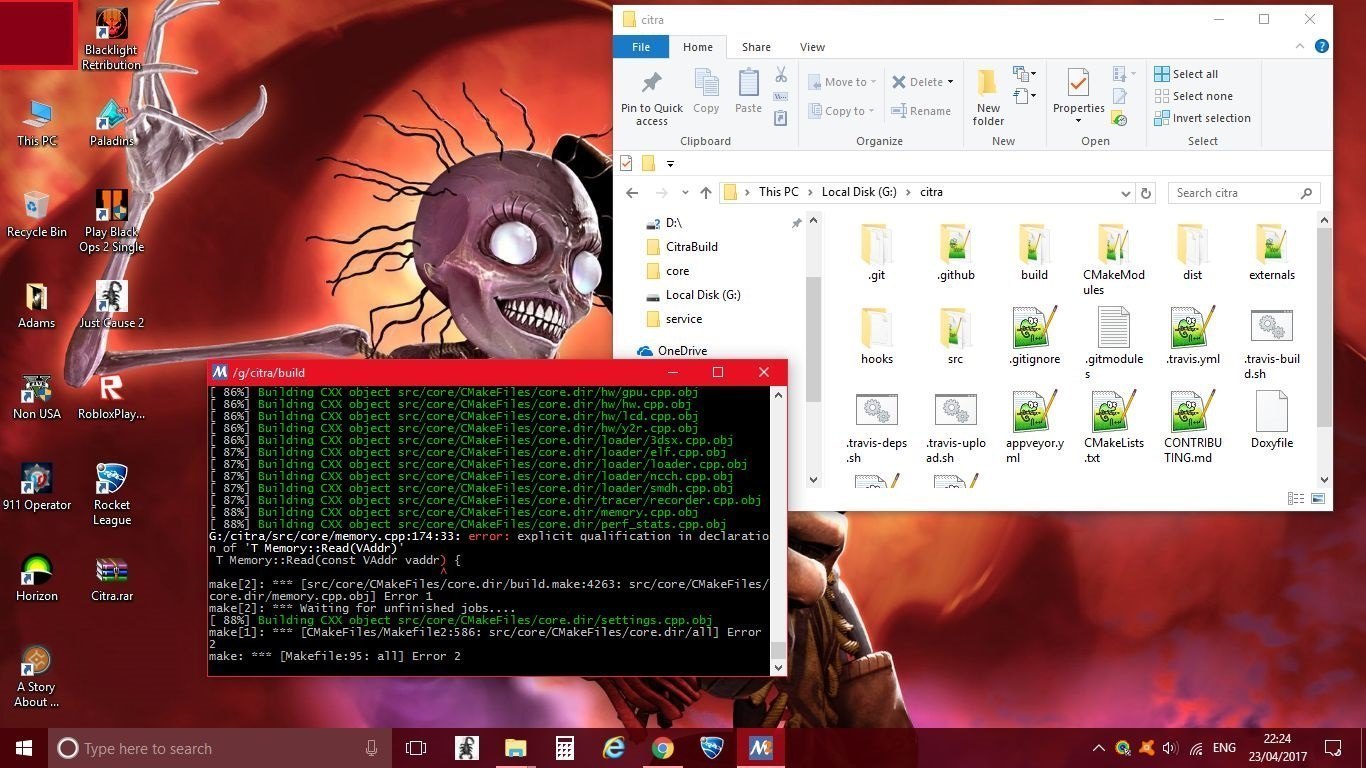Open the Recent locations dropdown in navigation

[685, 193]
